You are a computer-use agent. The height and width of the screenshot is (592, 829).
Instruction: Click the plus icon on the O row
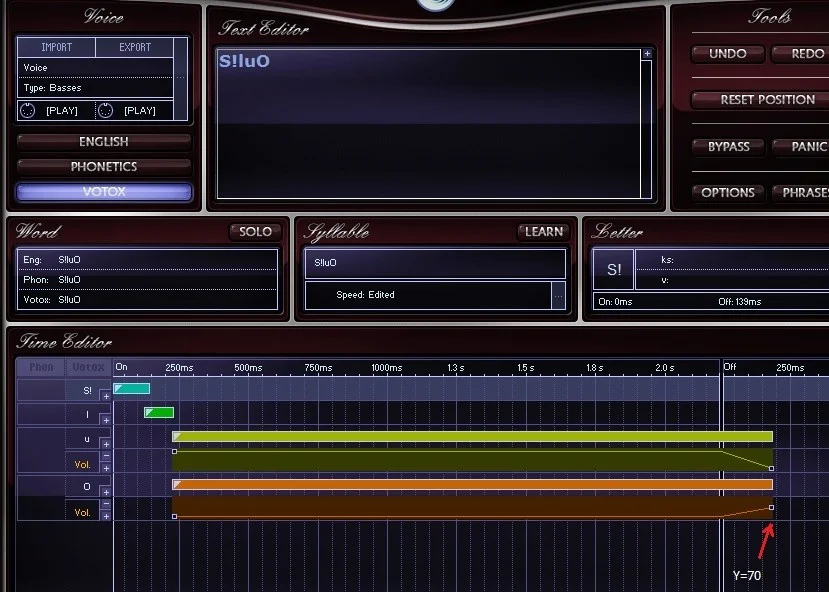[x=106, y=492]
